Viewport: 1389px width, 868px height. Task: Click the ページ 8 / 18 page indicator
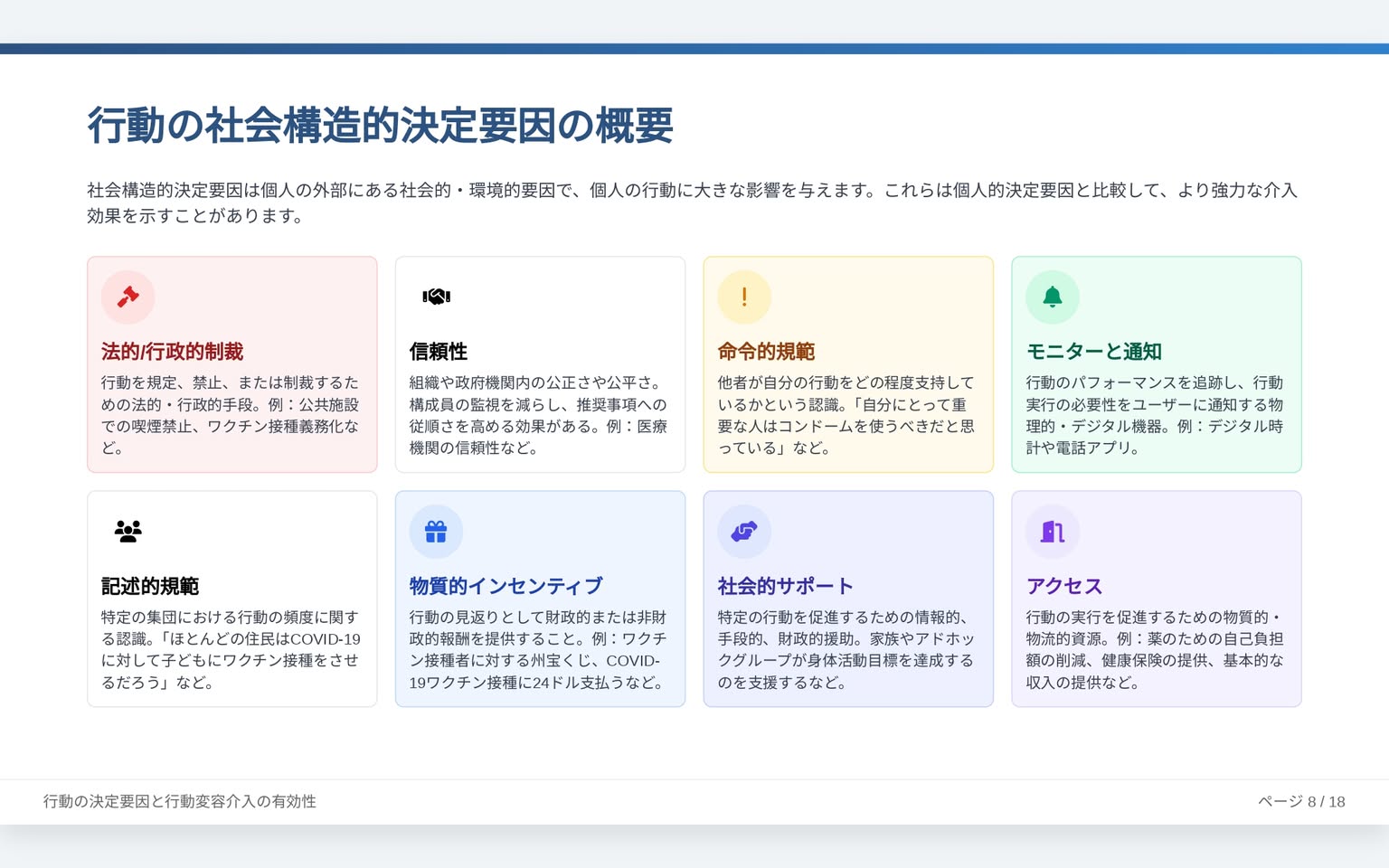(x=1301, y=801)
